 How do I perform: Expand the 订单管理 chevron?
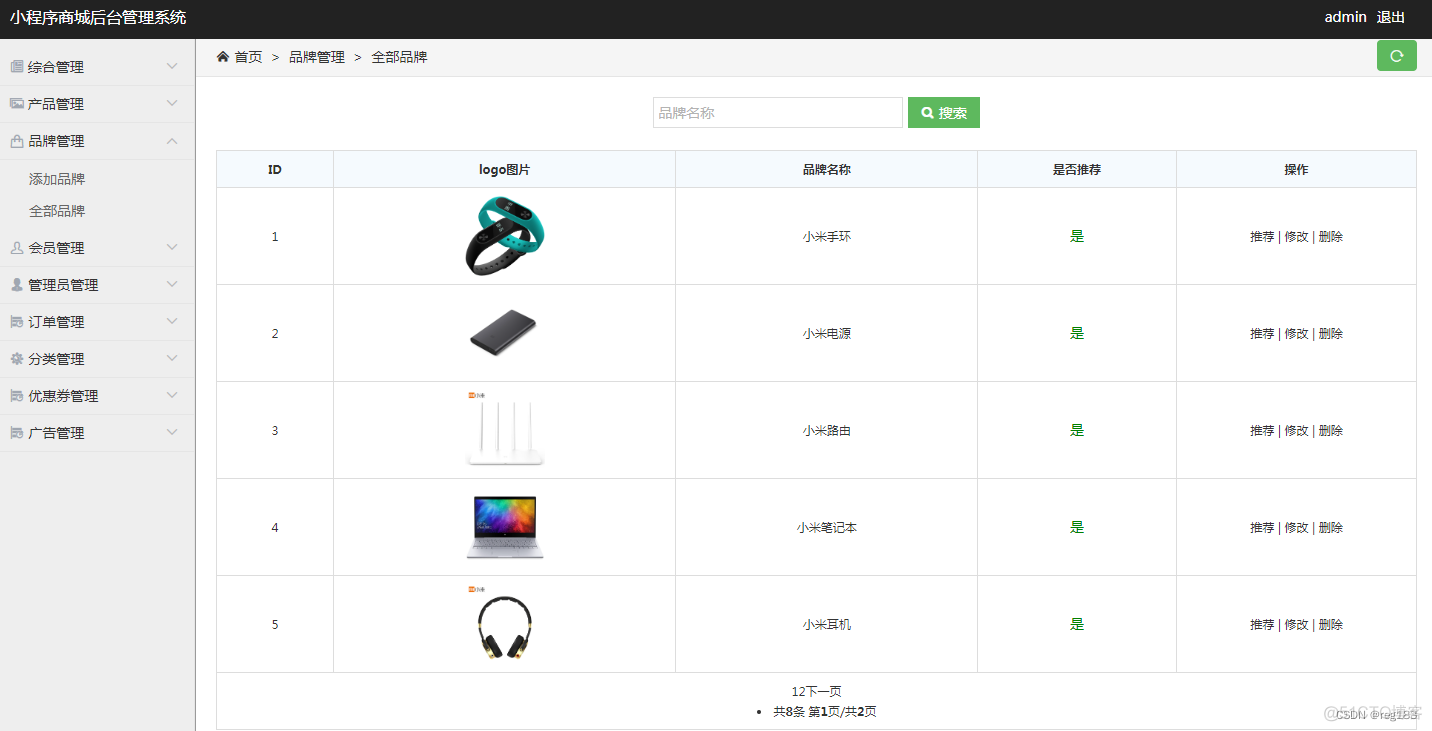172,321
